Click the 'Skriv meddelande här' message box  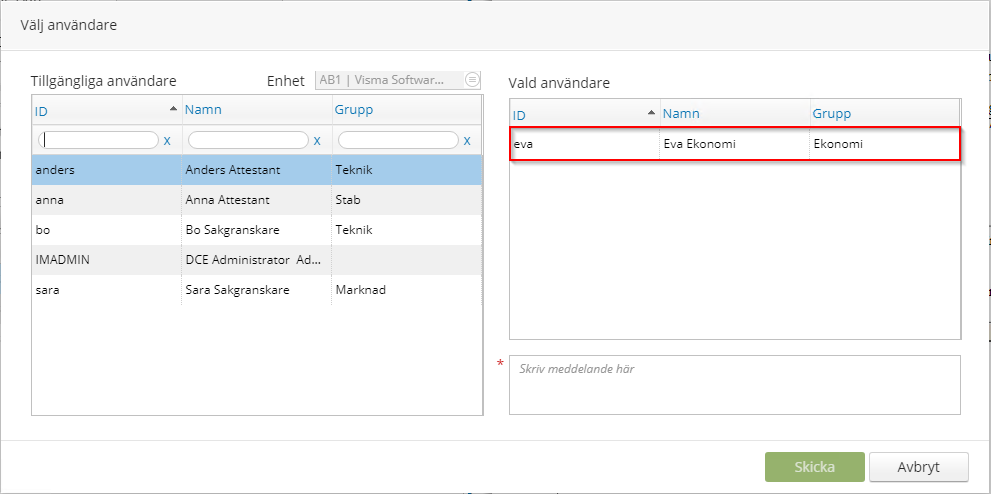(x=735, y=385)
